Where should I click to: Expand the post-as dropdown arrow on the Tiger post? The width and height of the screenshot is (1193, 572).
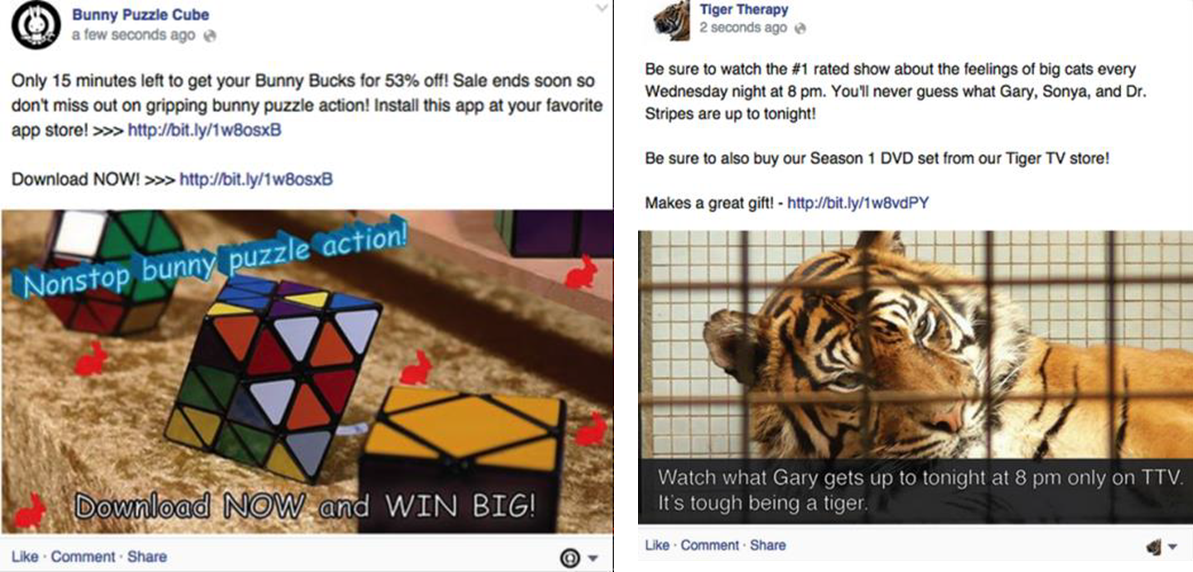click(x=1172, y=546)
